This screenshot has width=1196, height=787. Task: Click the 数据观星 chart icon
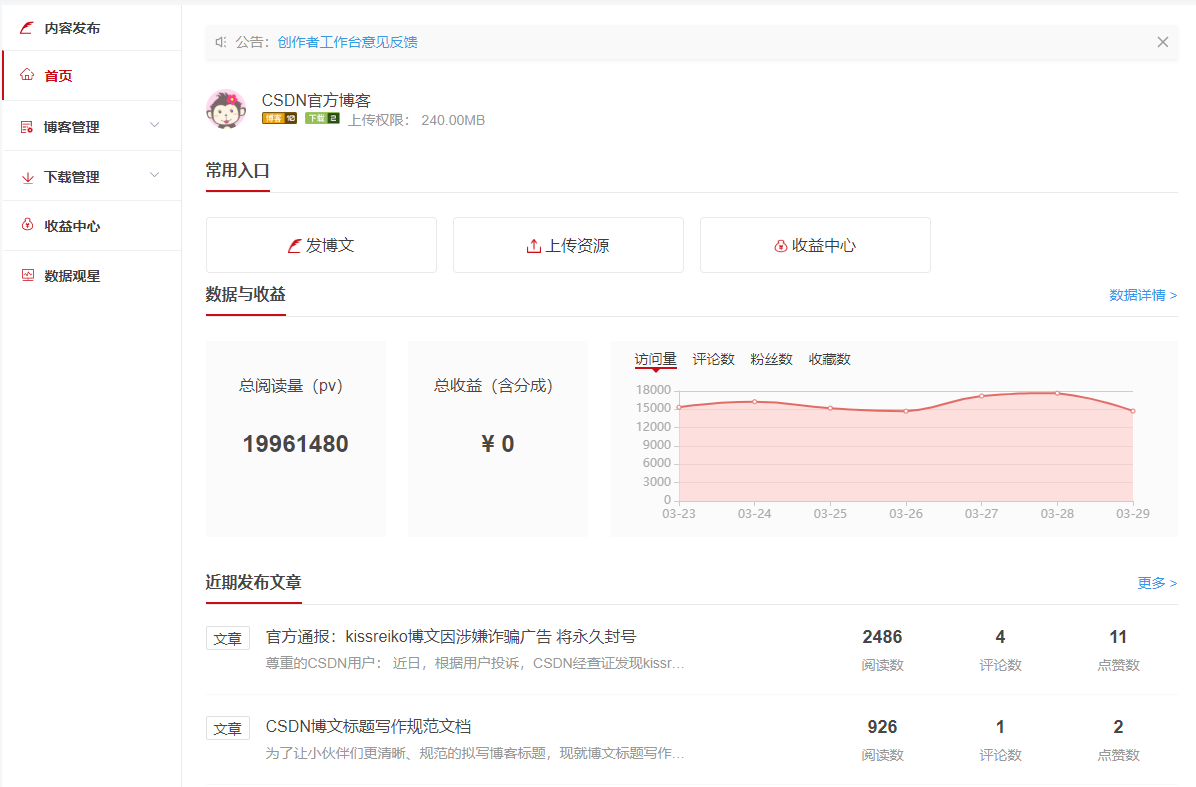(x=27, y=275)
